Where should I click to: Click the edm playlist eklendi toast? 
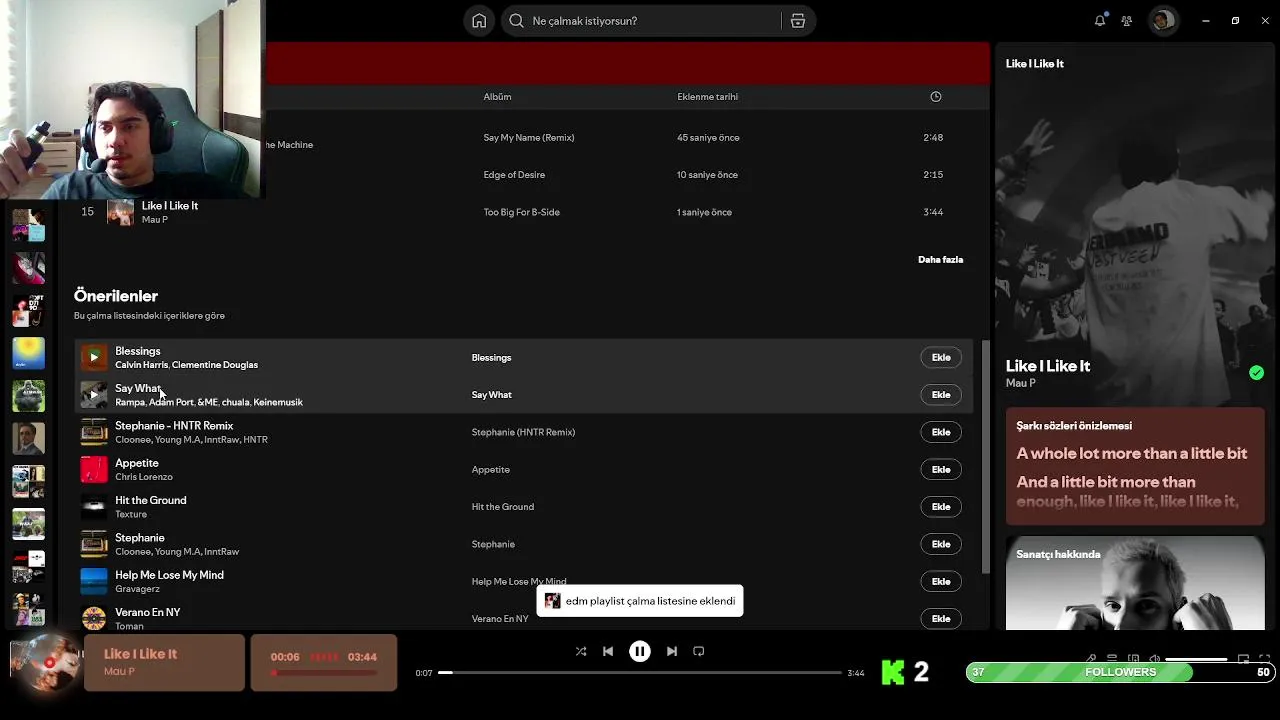coord(640,601)
